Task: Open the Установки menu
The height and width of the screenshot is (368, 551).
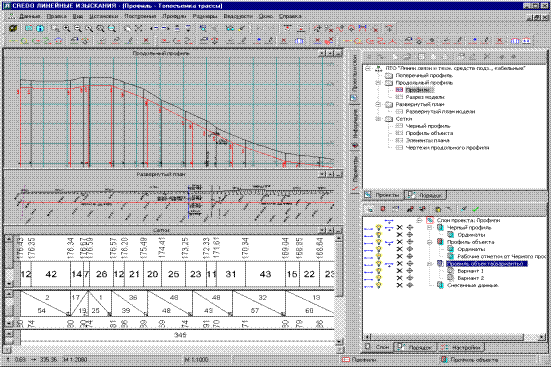Action: [103, 16]
